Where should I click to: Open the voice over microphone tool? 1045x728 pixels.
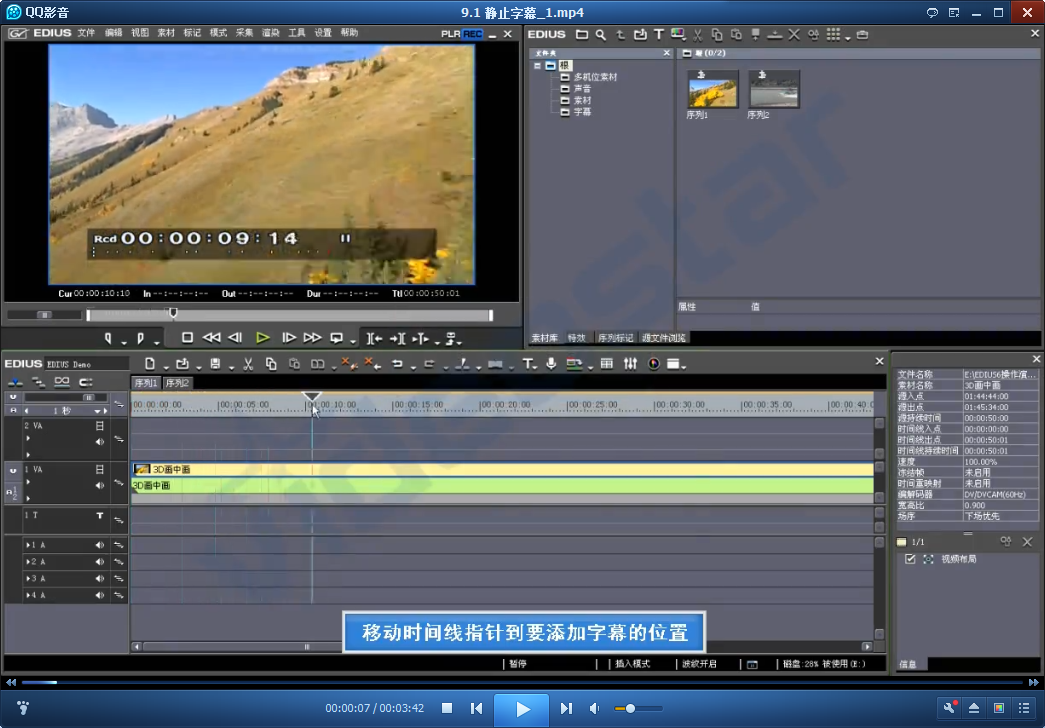tap(551, 363)
